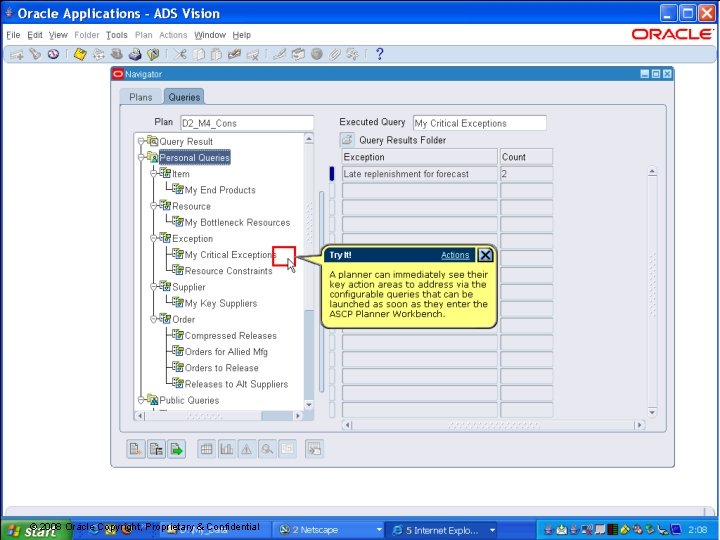
Task: Click the tree panel scroll down arrow
Action: click(x=309, y=405)
